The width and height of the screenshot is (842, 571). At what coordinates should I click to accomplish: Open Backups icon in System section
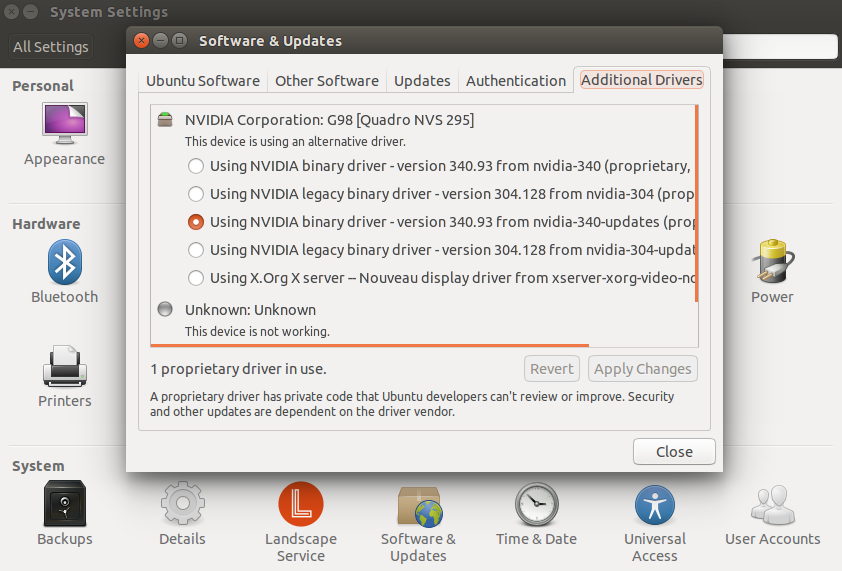tap(64, 503)
